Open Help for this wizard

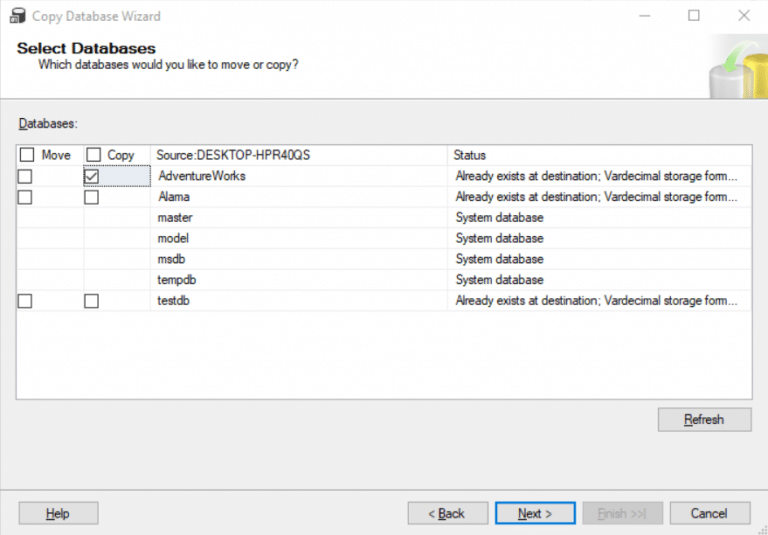coord(58,513)
